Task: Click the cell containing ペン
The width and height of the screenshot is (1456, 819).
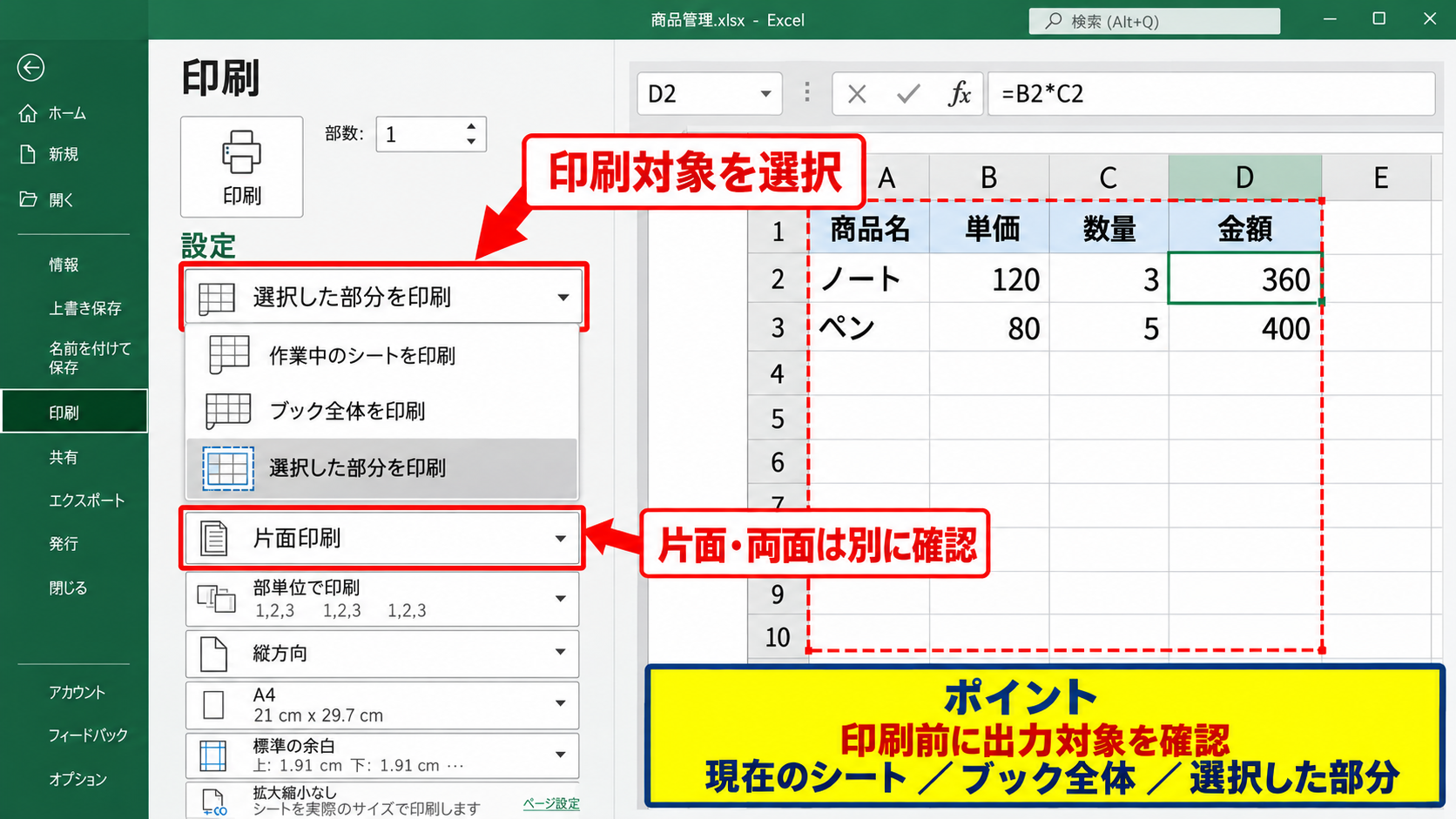Action: [x=869, y=327]
